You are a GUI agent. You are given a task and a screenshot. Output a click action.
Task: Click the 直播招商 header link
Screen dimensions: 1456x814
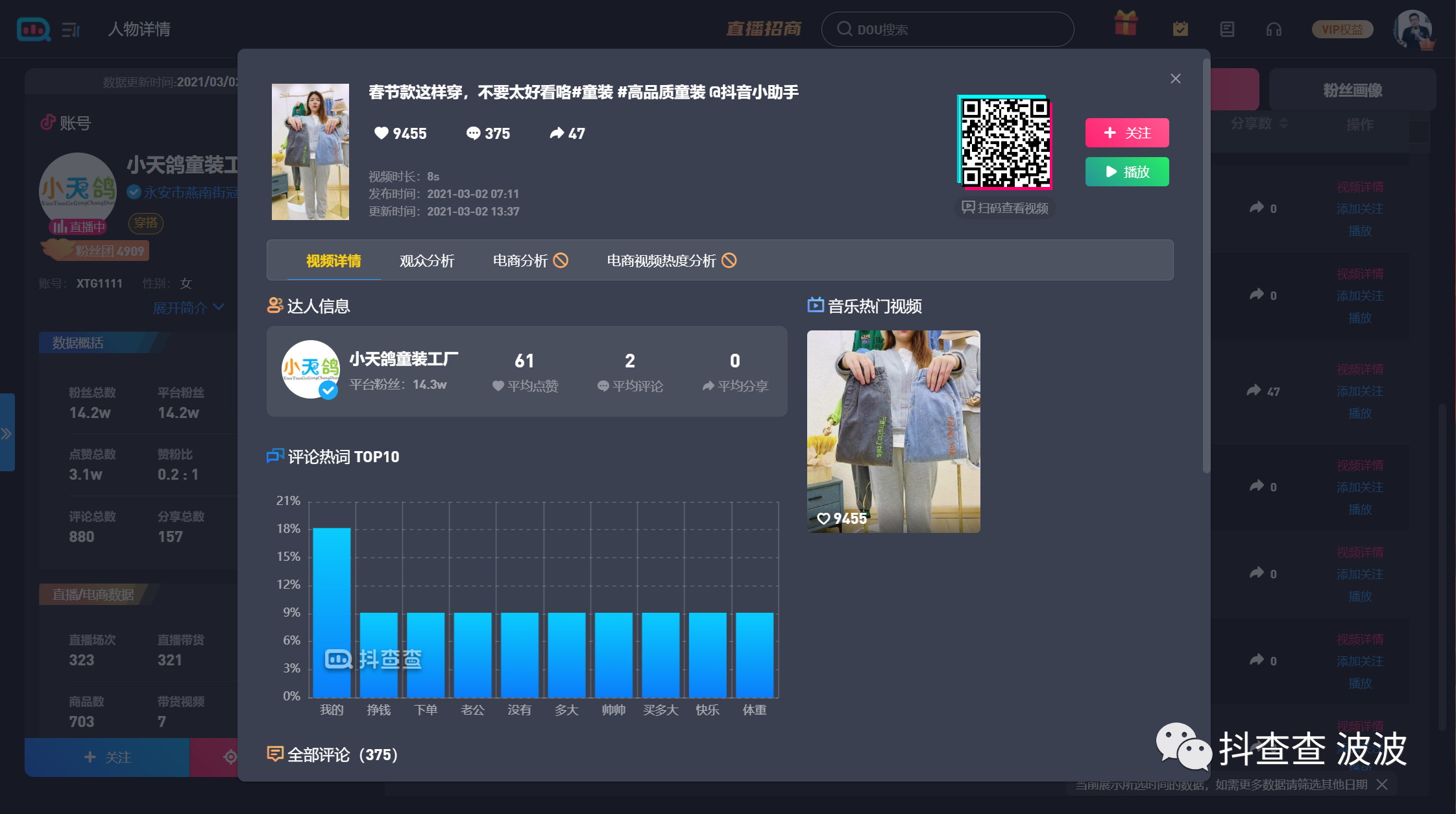pos(763,29)
